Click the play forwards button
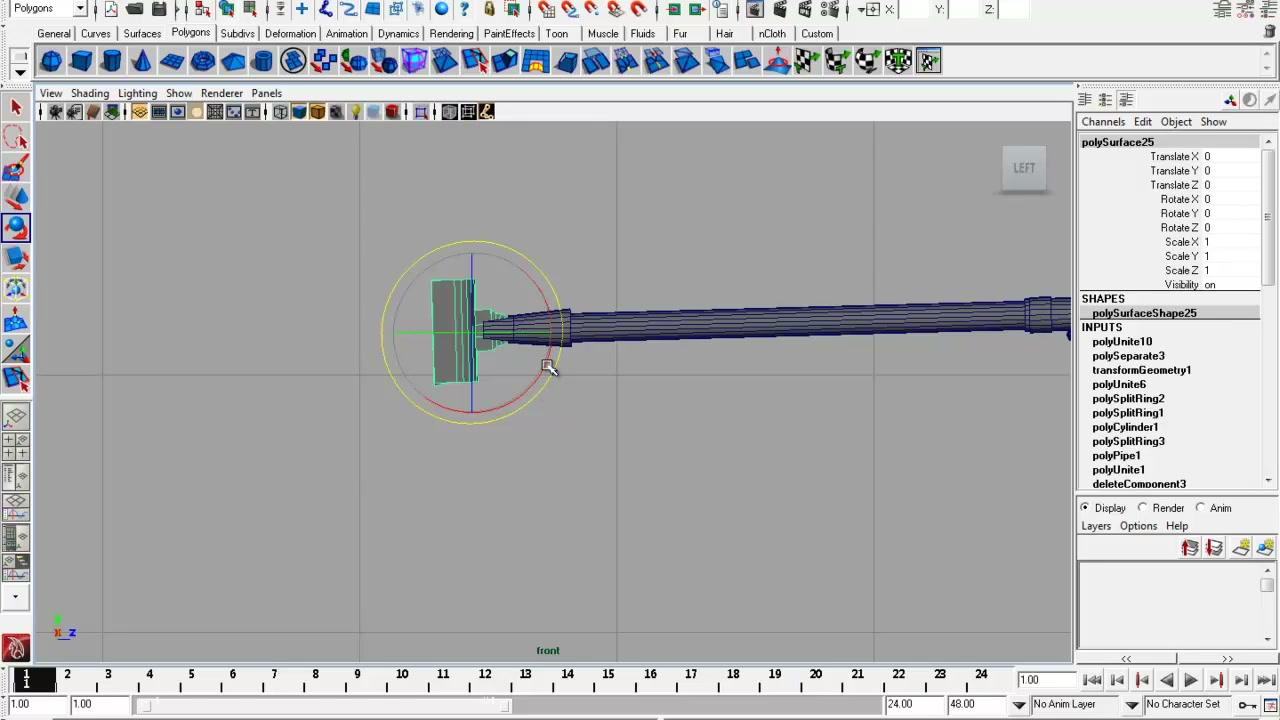 [x=1191, y=680]
